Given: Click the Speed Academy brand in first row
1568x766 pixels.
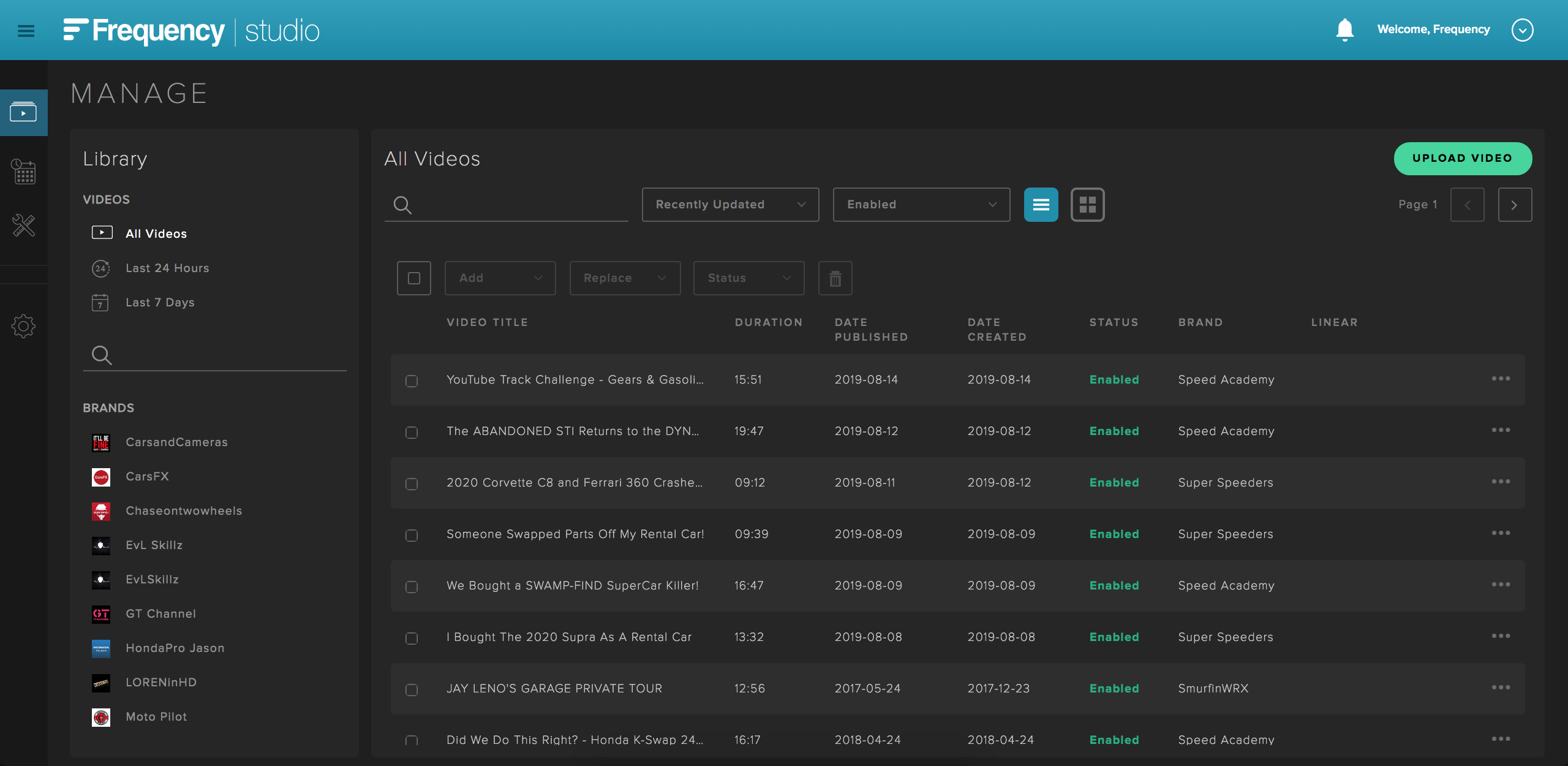Looking at the screenshot, I should click(x=1226, y=379).
